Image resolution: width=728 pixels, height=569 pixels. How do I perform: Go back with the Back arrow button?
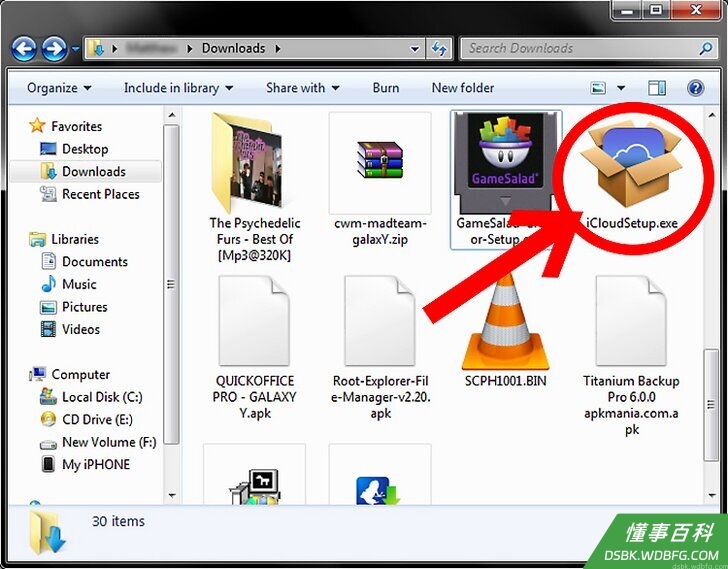point(24,48)
